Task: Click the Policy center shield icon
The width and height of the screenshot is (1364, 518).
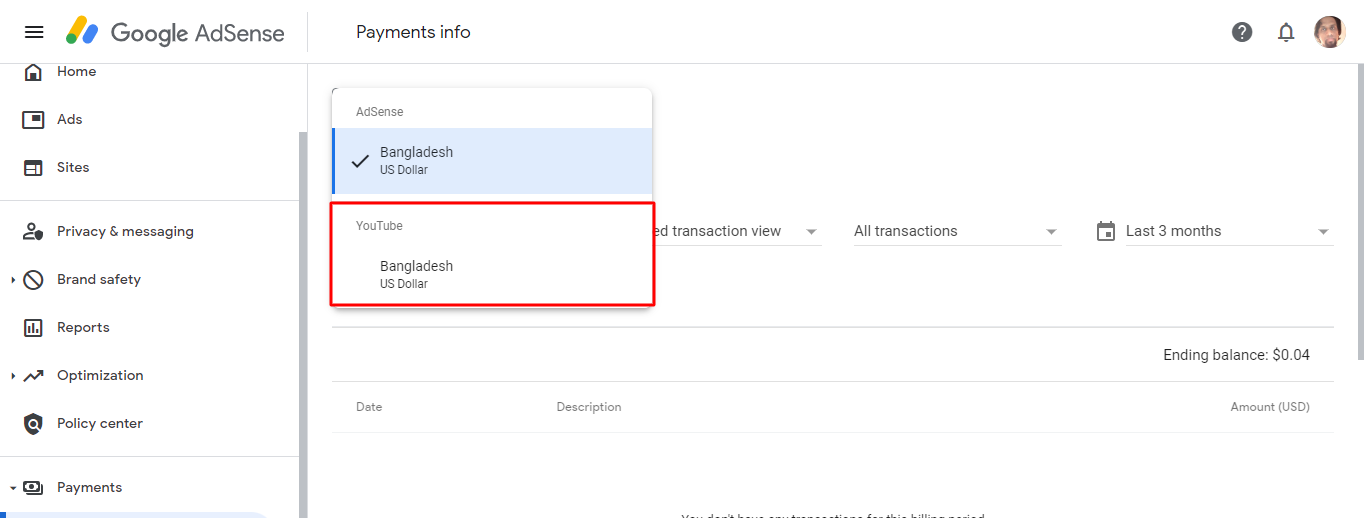Action: (33, 423)
